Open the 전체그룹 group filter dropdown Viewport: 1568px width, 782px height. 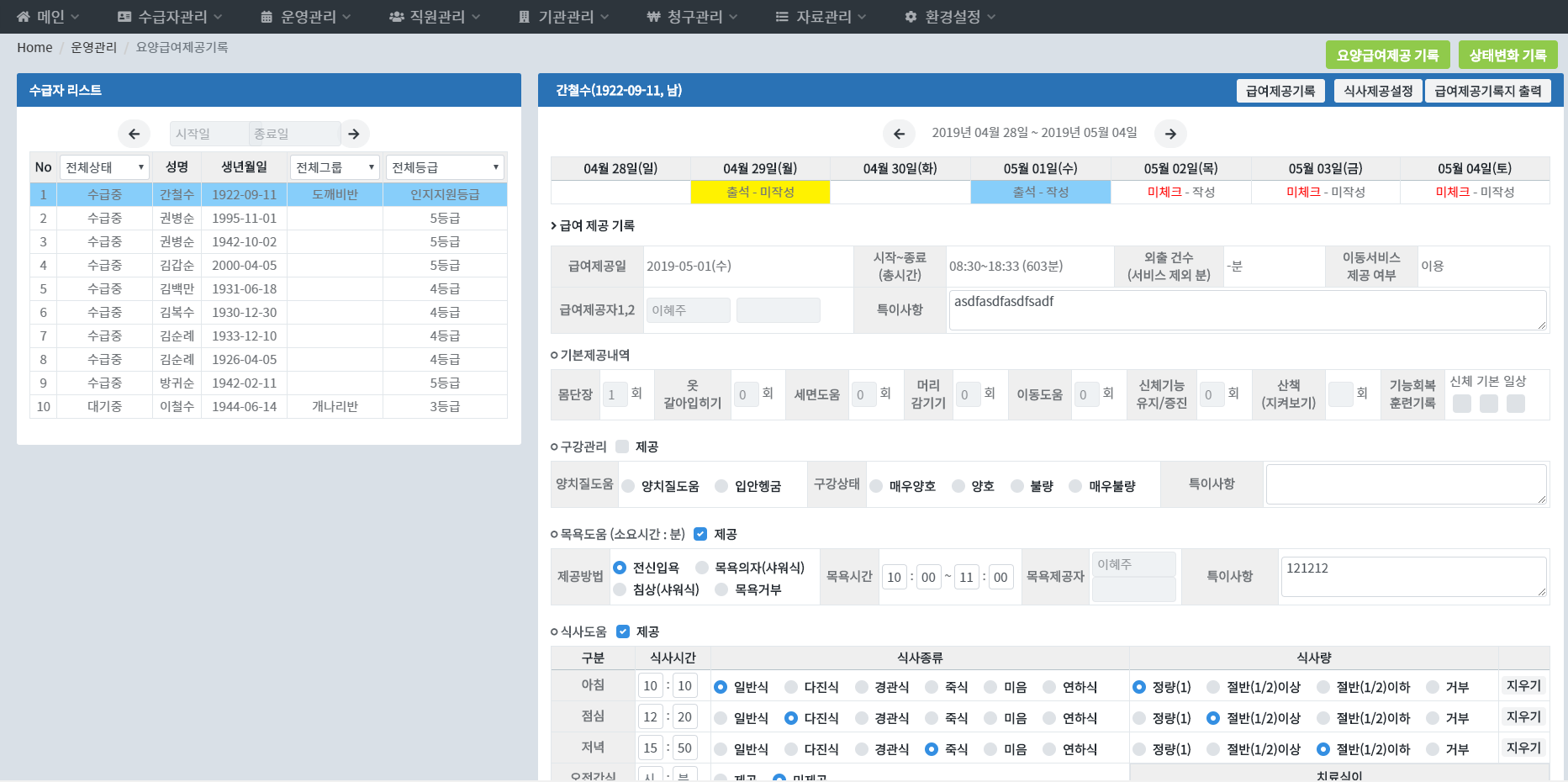[x=335, y=167]
